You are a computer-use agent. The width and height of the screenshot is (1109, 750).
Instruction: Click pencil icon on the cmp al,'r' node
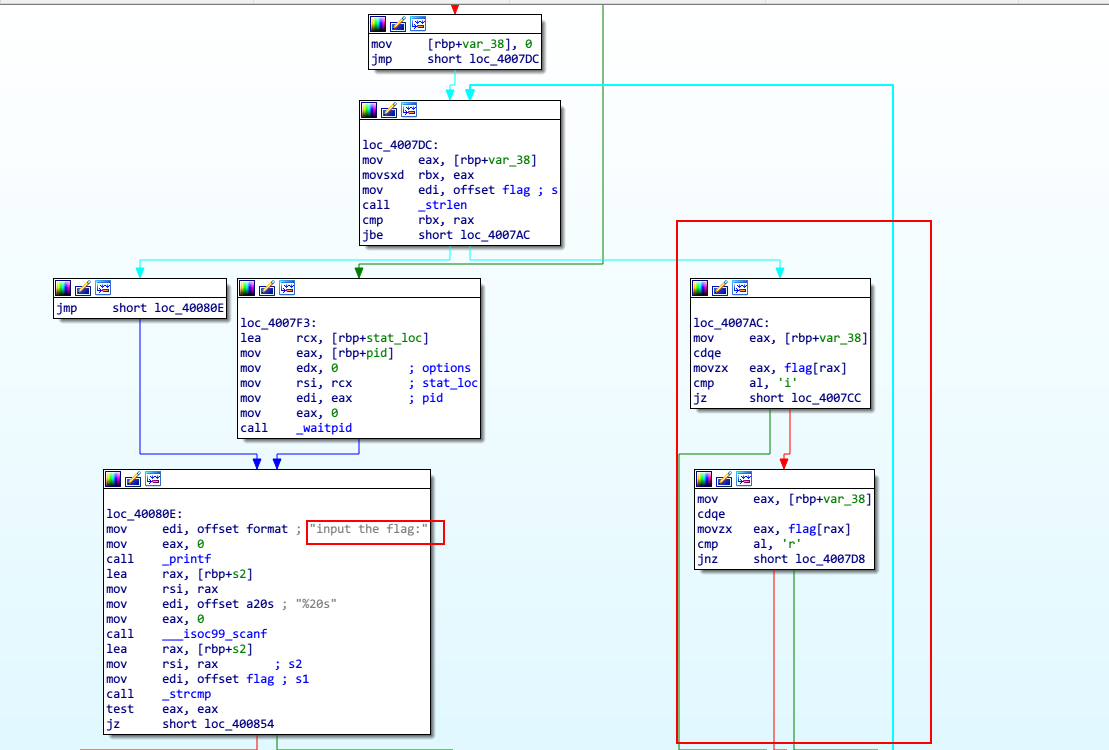tap(725, 479)
